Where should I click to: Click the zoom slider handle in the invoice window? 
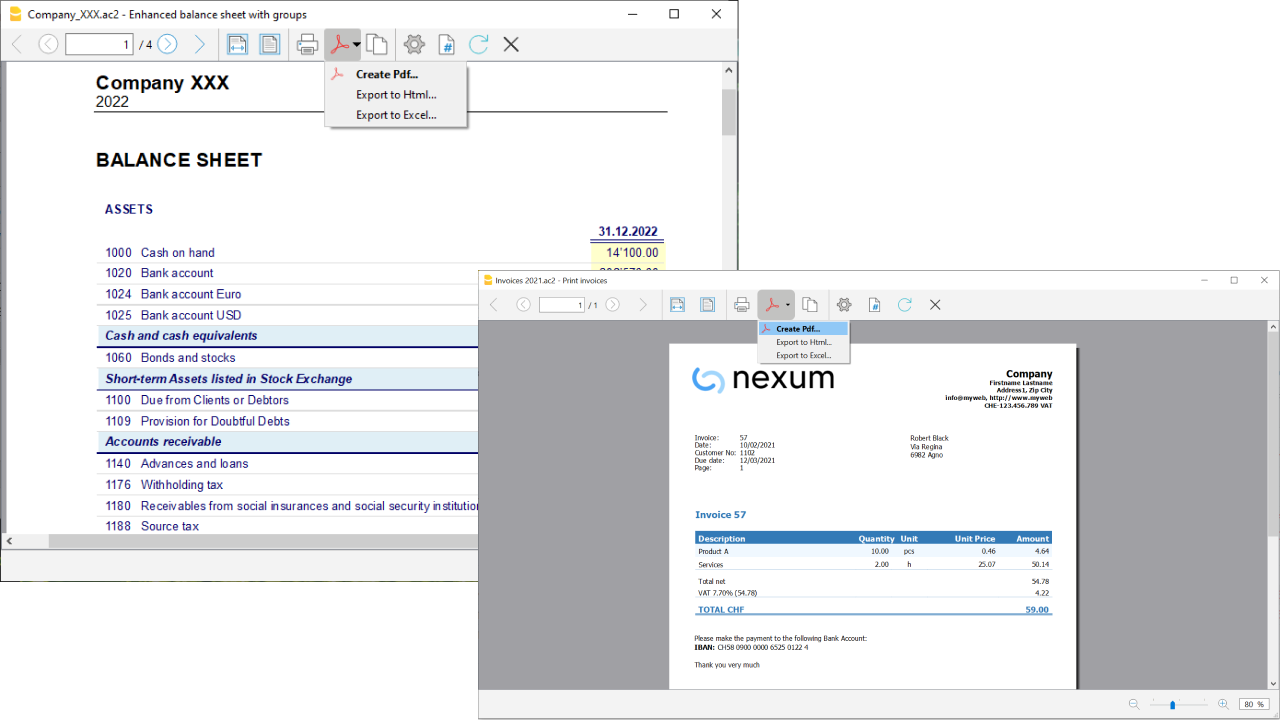point(1173,704)
